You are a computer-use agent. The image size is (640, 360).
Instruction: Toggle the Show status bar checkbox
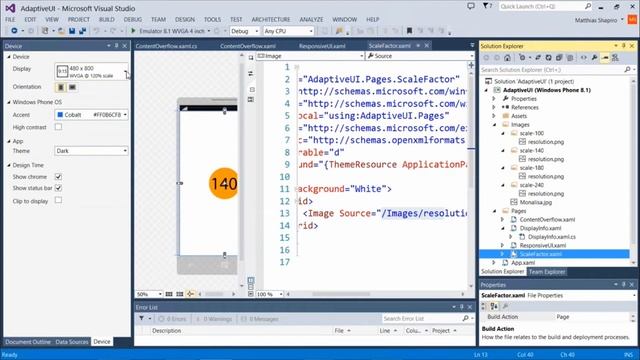click(58, 188)
